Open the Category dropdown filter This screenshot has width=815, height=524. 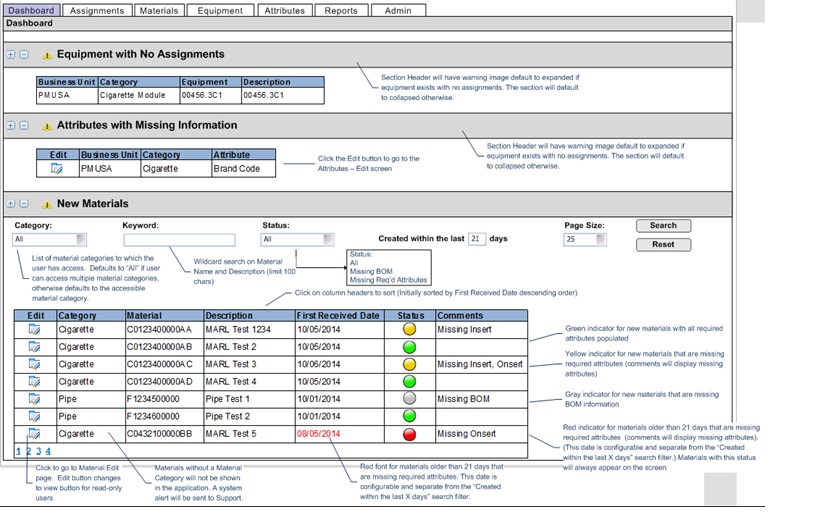coord(80,240)
